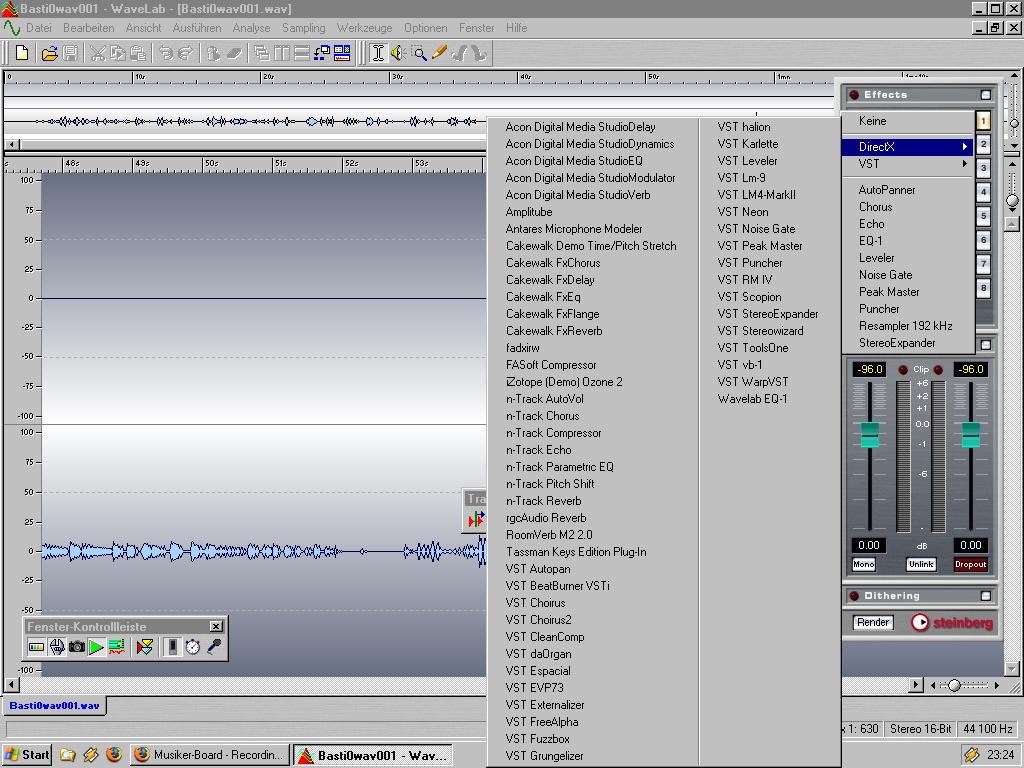Click the microphone icon in Fenster-Kontrollleiste
The image size is (1024, 768).
pyautogui.click(x=213, y=647)
